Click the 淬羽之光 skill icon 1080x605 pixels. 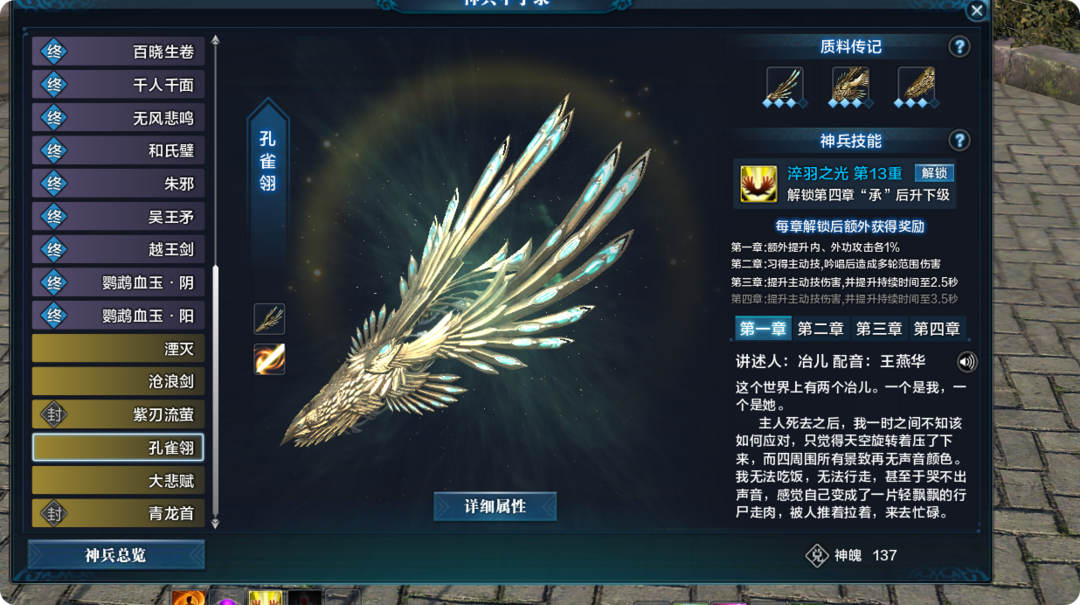(x=758, y=184)
